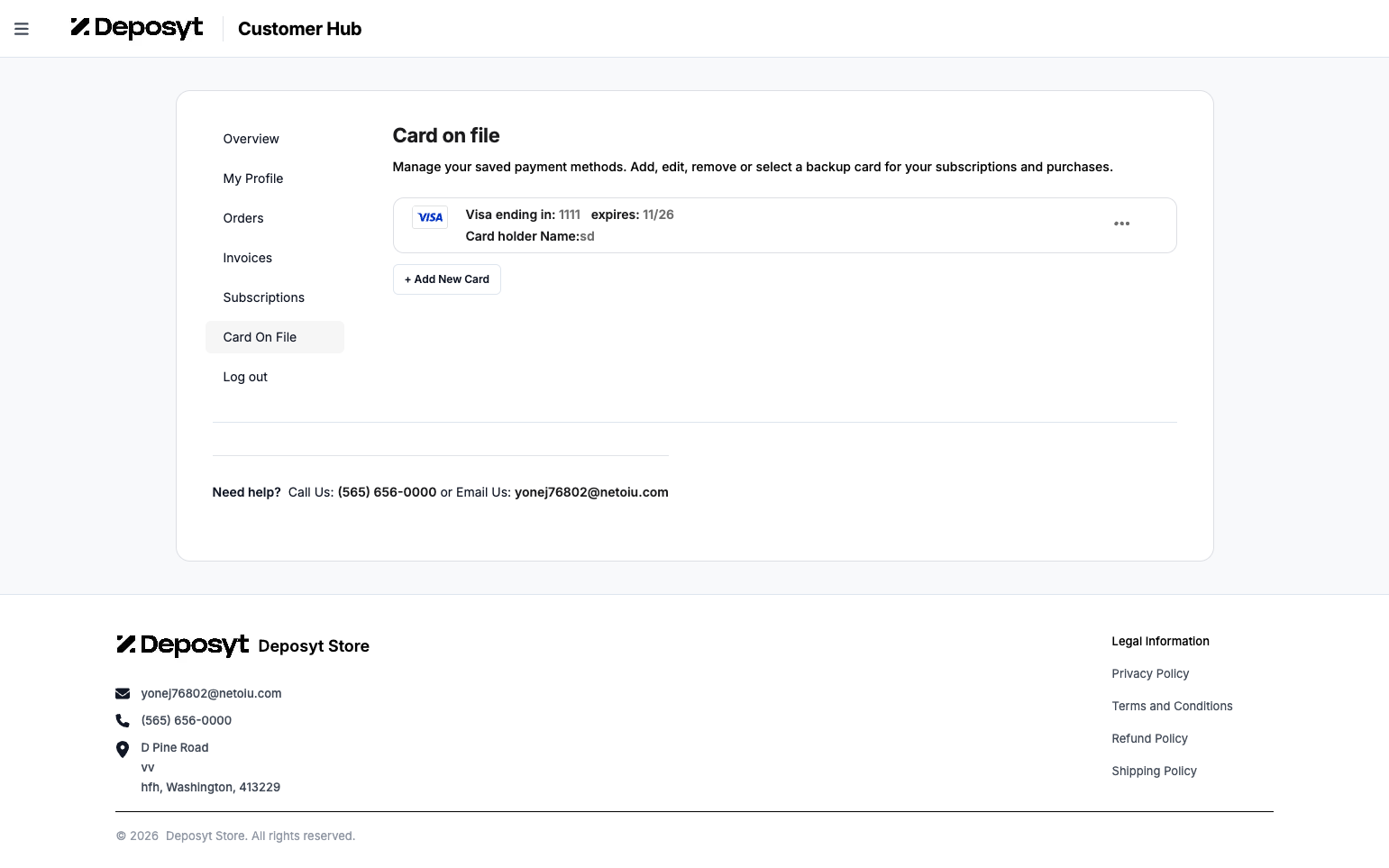Go to Overview in sidebar

point(251,139)
